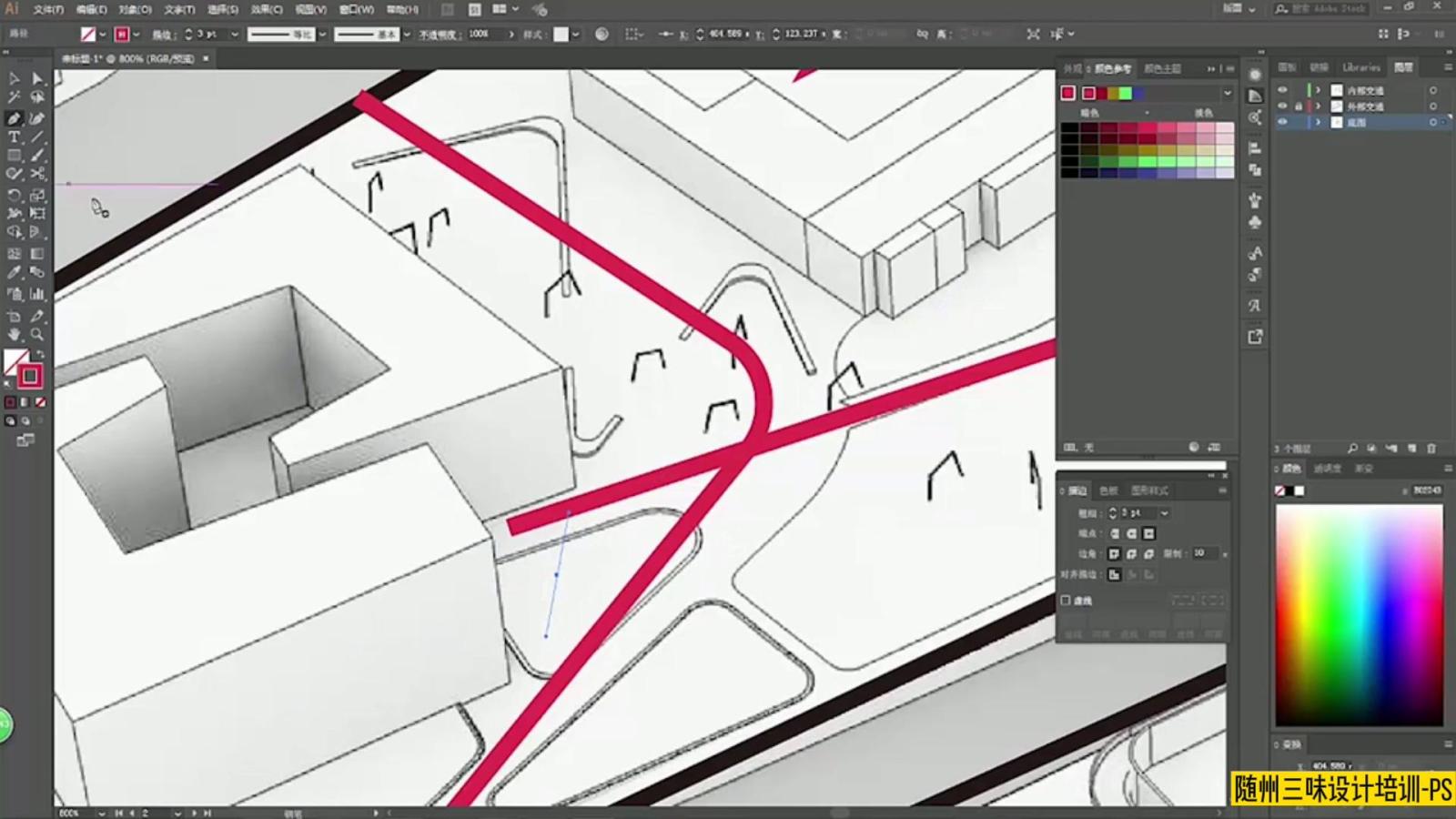Select the Pen tool in the toolbox

tap(15, 118)
